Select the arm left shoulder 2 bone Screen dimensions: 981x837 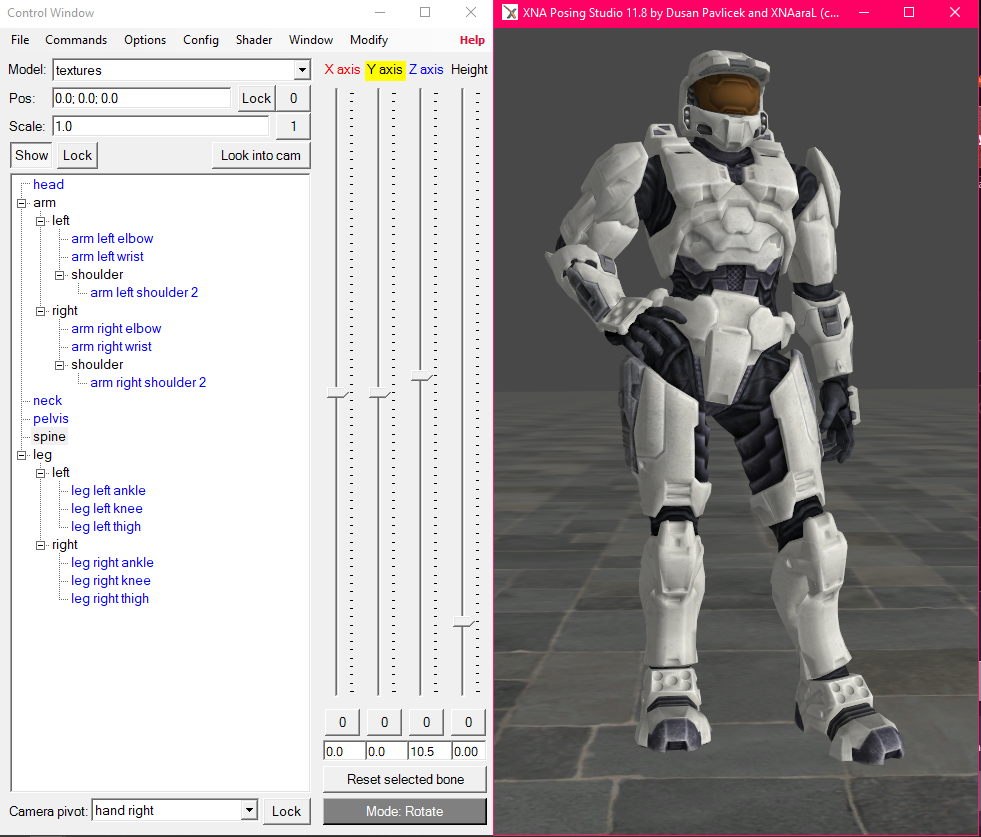(144, 293)
